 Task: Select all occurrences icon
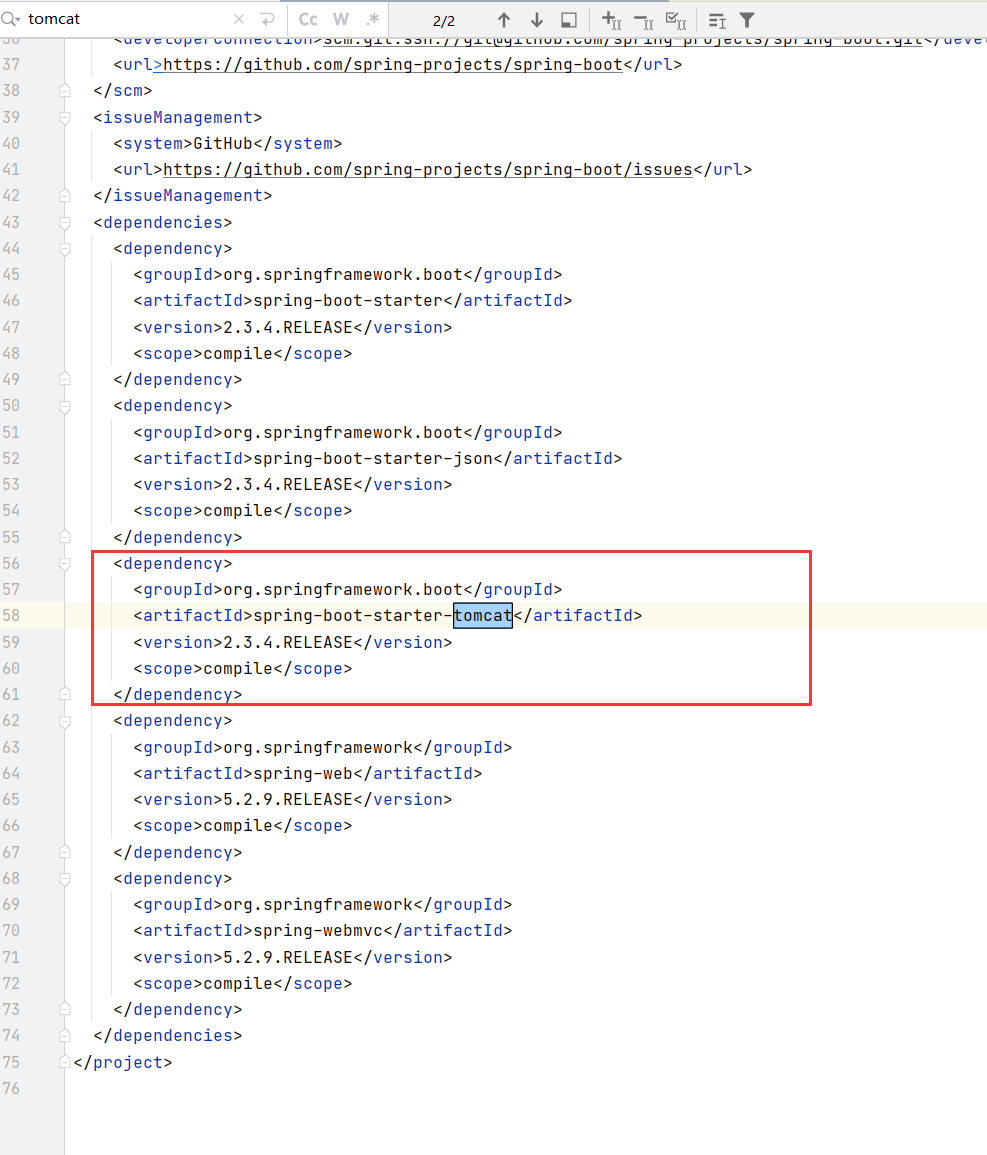(x=675, y=20)
